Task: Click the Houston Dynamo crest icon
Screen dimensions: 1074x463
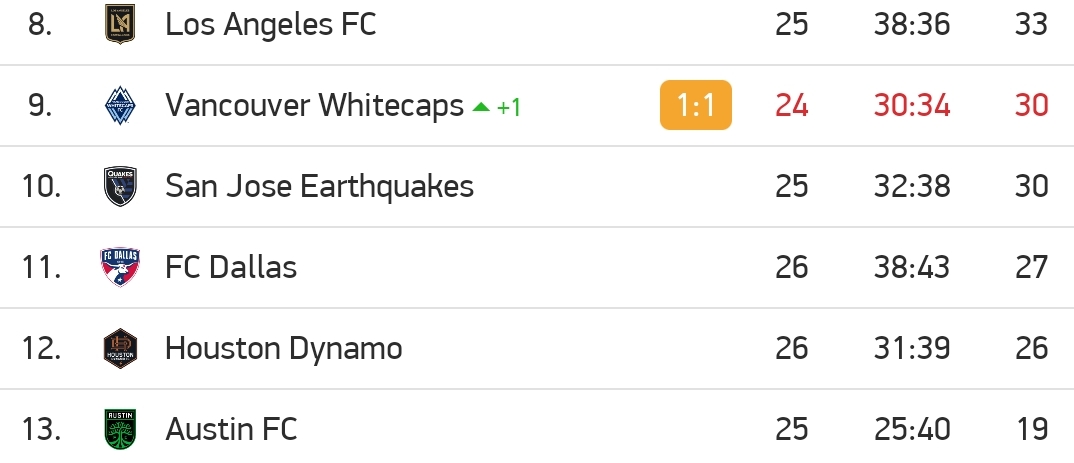Action: pyautogui.click(x=120, y=348)
